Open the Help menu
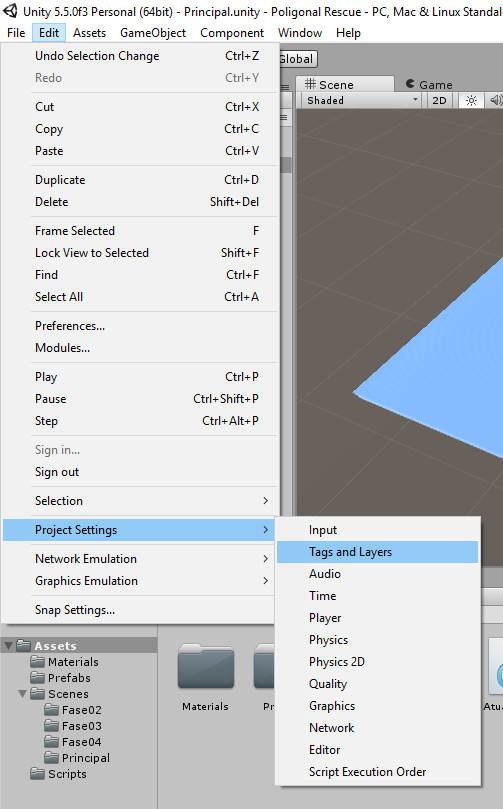The height and width of the screenshot is (809, 503). coord(348,33)
